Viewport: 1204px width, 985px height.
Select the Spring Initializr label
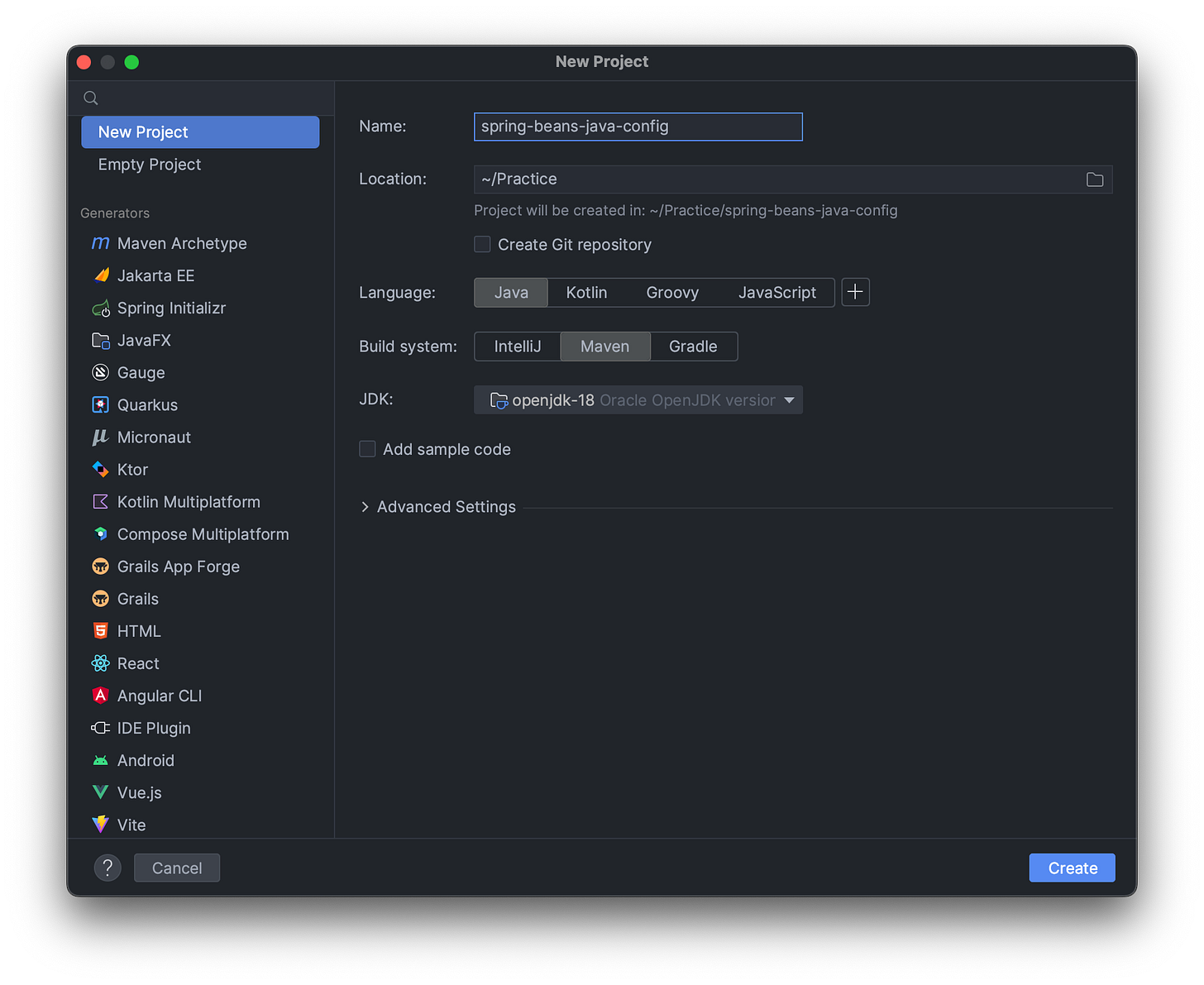click(171, 308)
